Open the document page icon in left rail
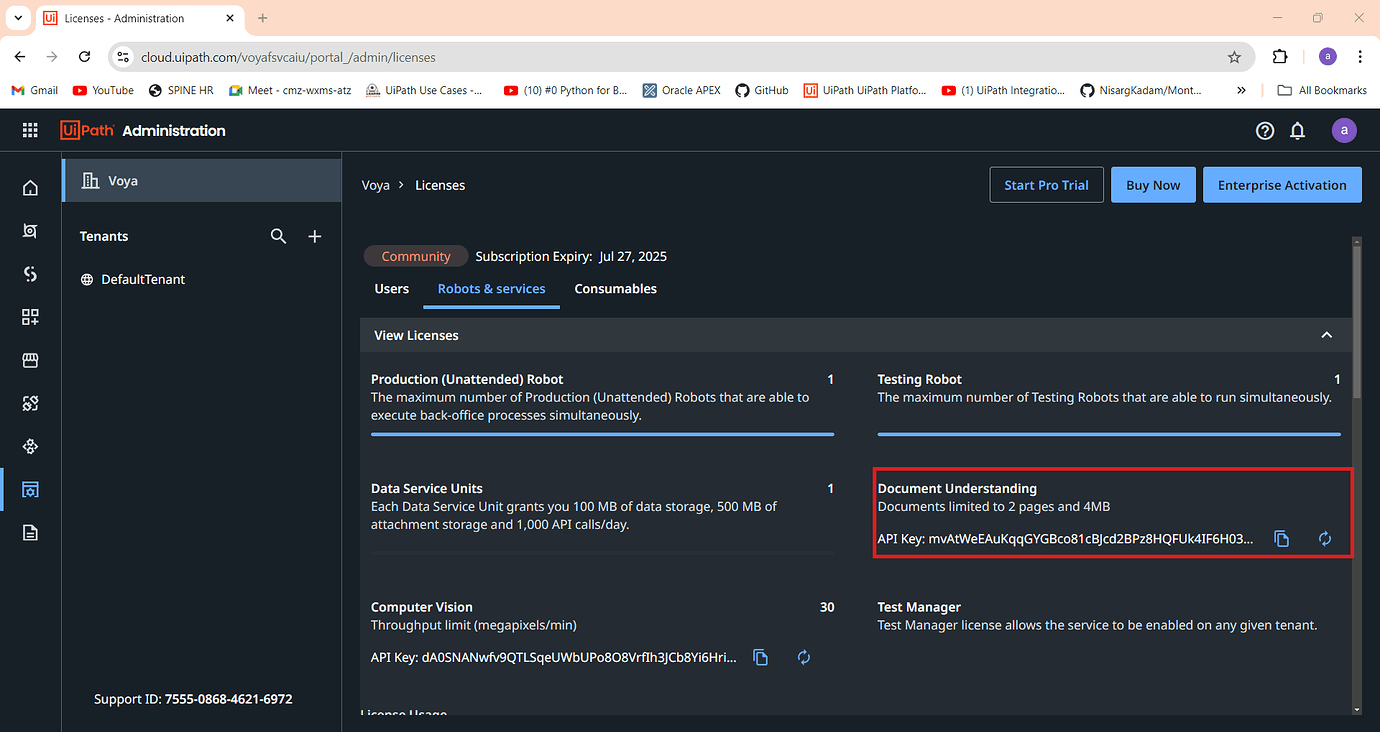This screenshot has width=1380, height=732. tap(30, 532)
